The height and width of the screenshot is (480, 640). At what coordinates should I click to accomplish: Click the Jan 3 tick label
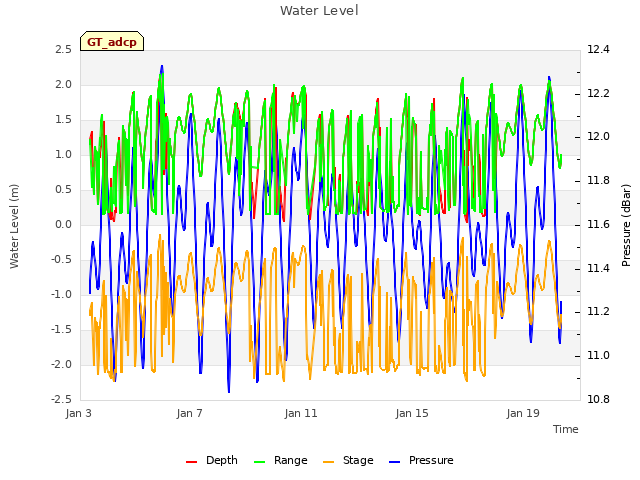click(79, 413)
